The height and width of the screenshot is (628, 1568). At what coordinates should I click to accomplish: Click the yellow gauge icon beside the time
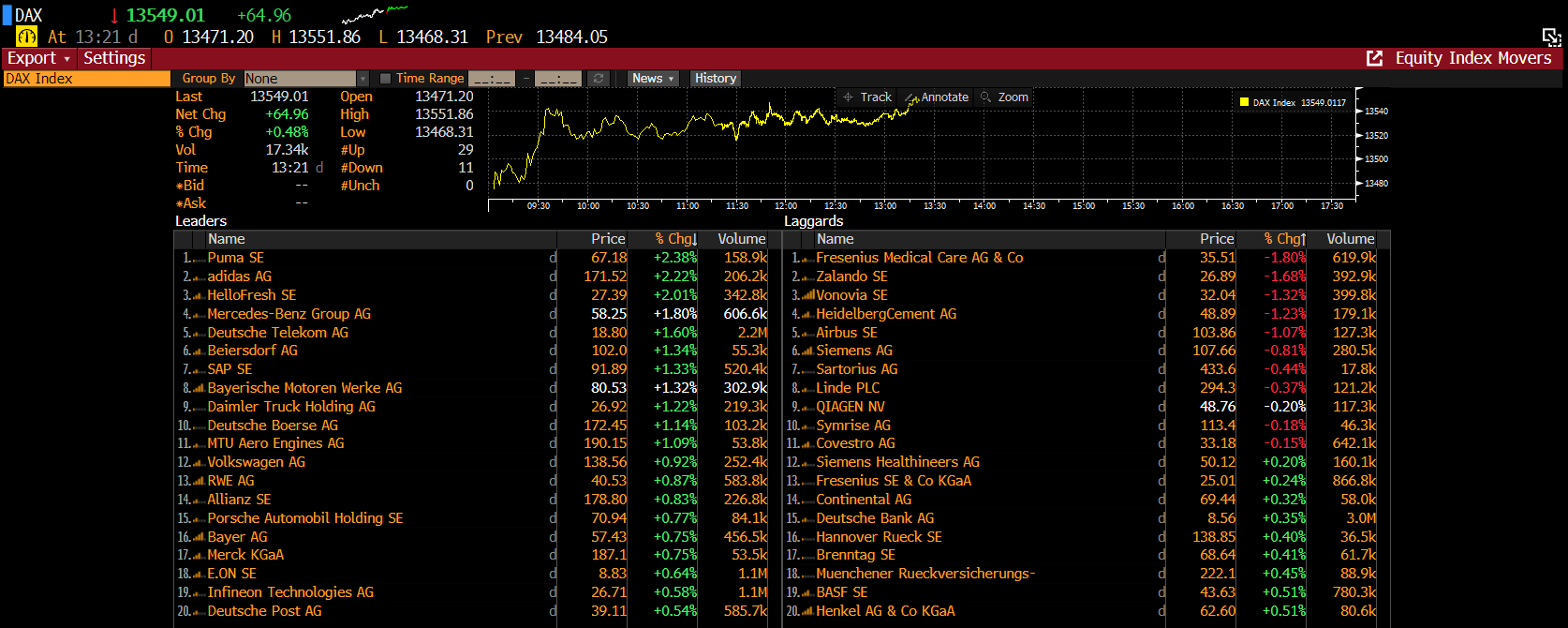[x=27, y=37]
